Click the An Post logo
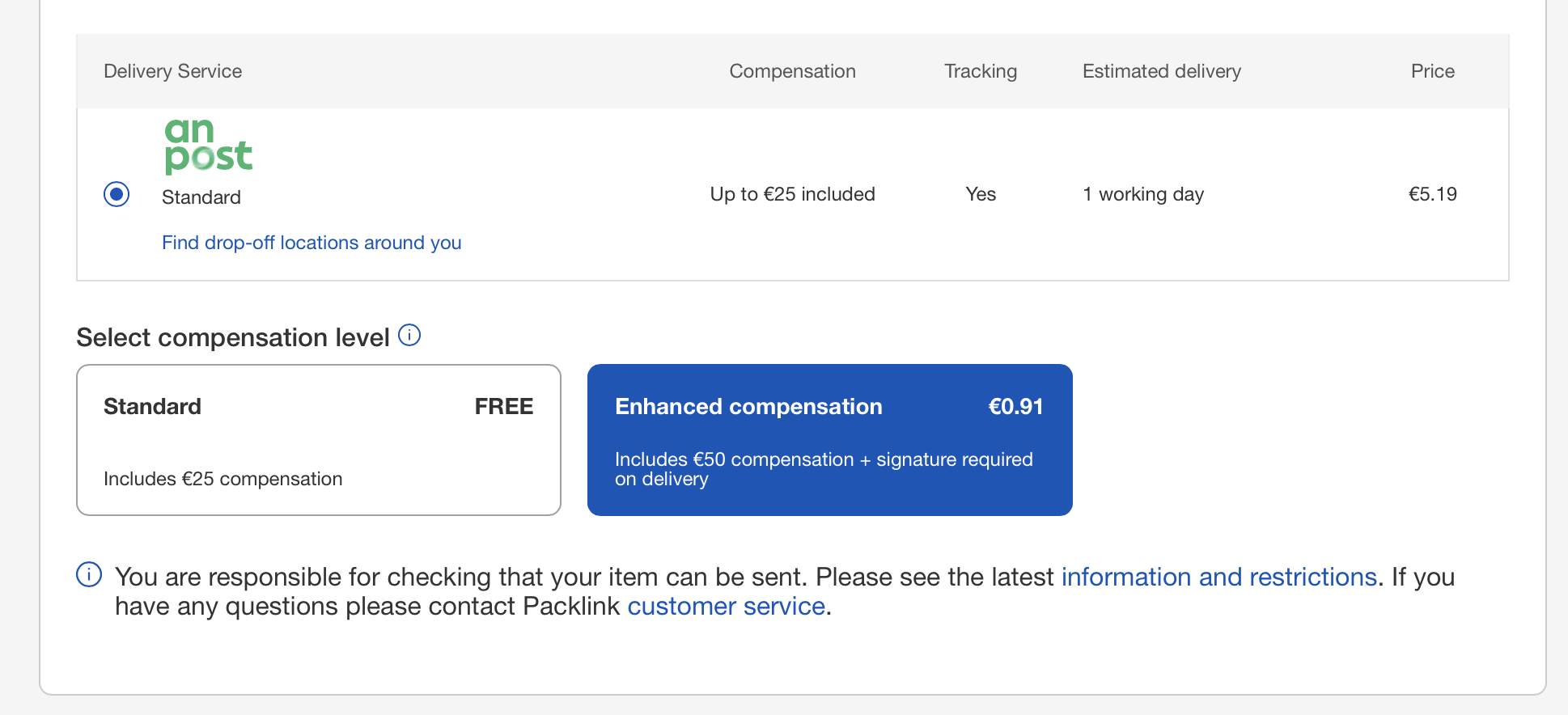 (209, 146)
